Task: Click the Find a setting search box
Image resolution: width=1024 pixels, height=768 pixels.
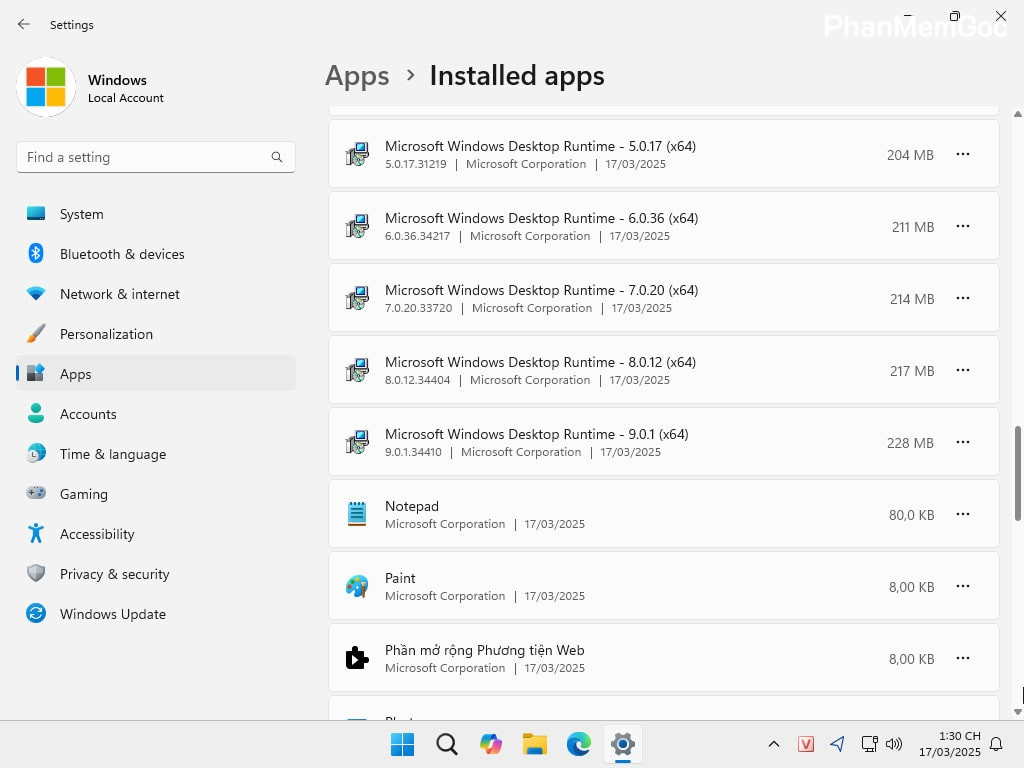Action: 145,157
